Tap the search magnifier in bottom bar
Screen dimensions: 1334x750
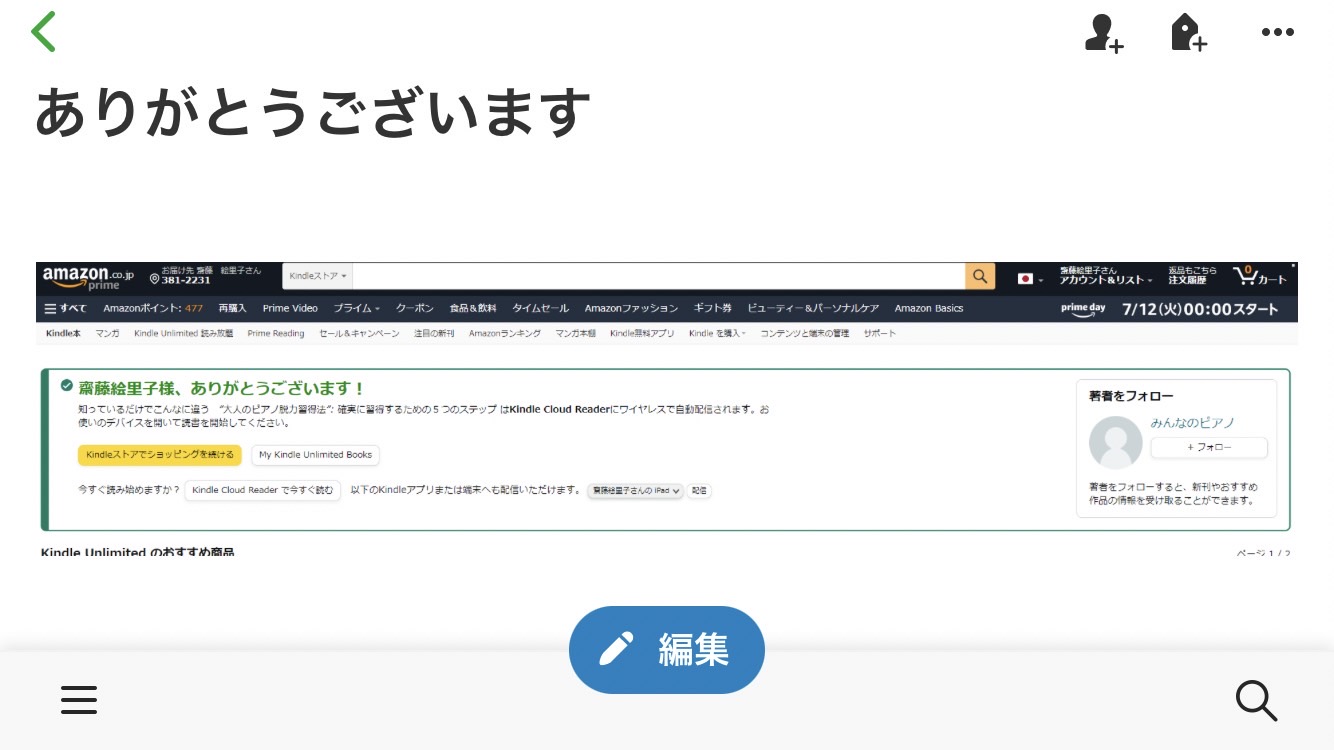[x=1256, y=700]
